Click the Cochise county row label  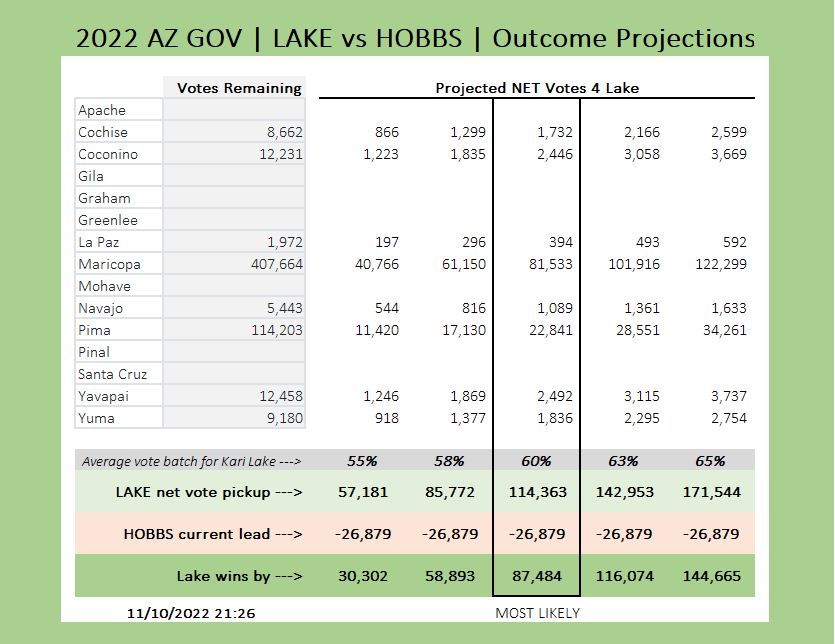(x=103, y=132)
